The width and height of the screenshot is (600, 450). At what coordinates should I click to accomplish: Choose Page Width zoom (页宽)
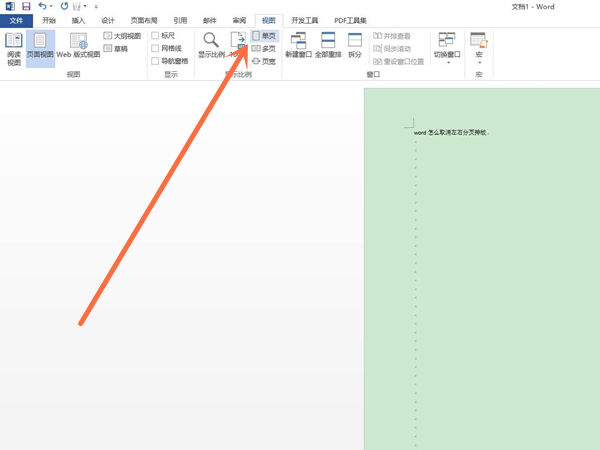(264, 61)
